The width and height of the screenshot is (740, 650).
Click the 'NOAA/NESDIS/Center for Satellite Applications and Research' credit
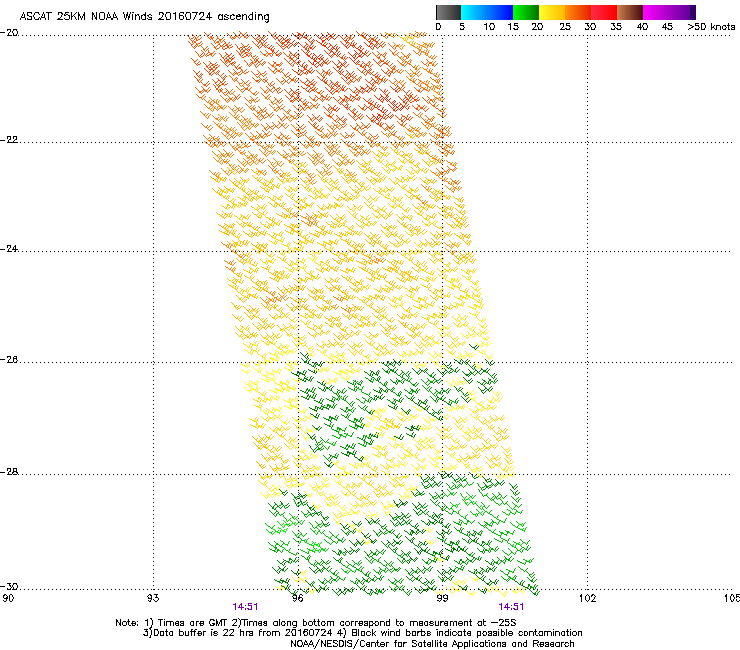432,644
